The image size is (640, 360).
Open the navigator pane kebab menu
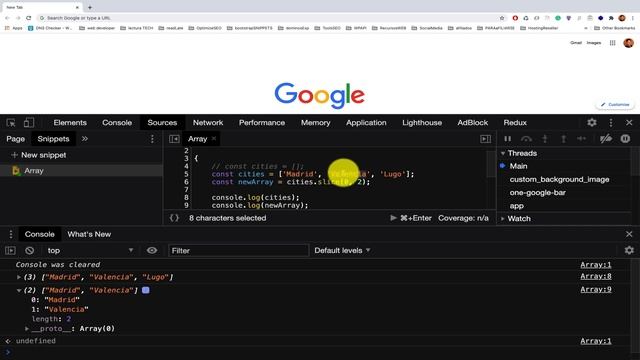[152, 139]
